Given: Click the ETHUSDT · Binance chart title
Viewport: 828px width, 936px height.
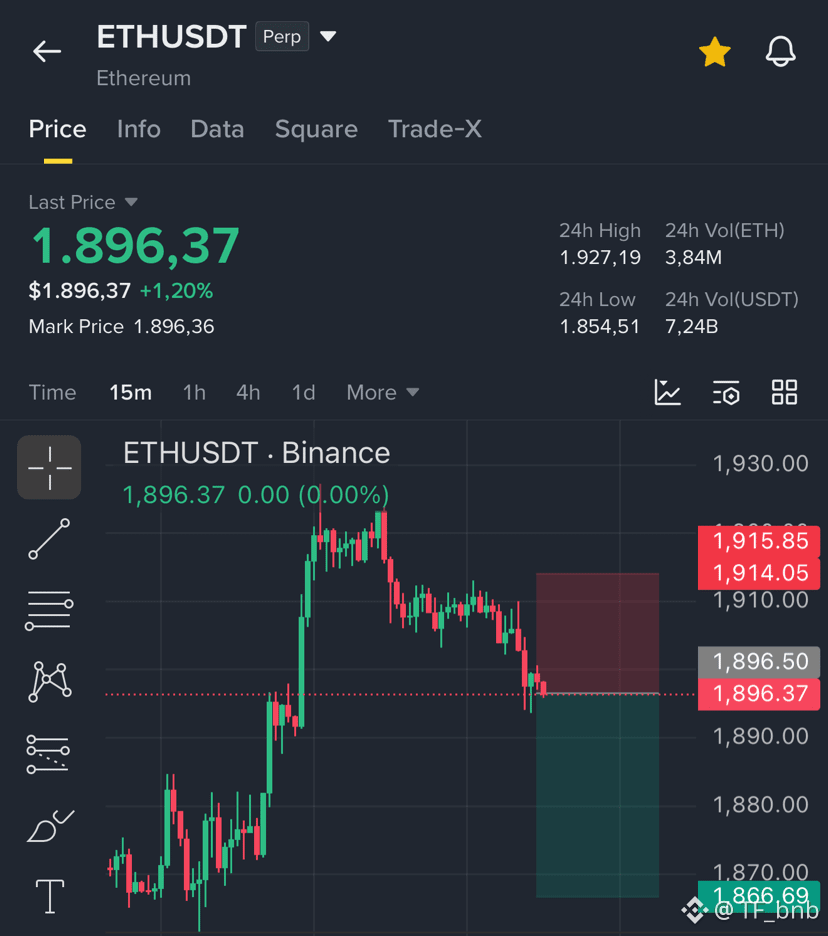Looking at the screenshot, I should click(257, 453).
